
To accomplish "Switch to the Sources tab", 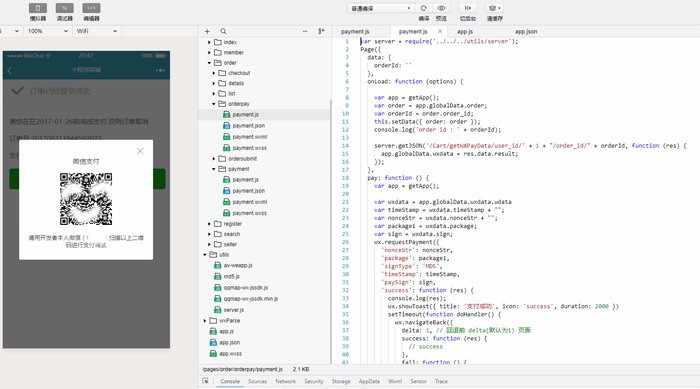I will point(258,381).
